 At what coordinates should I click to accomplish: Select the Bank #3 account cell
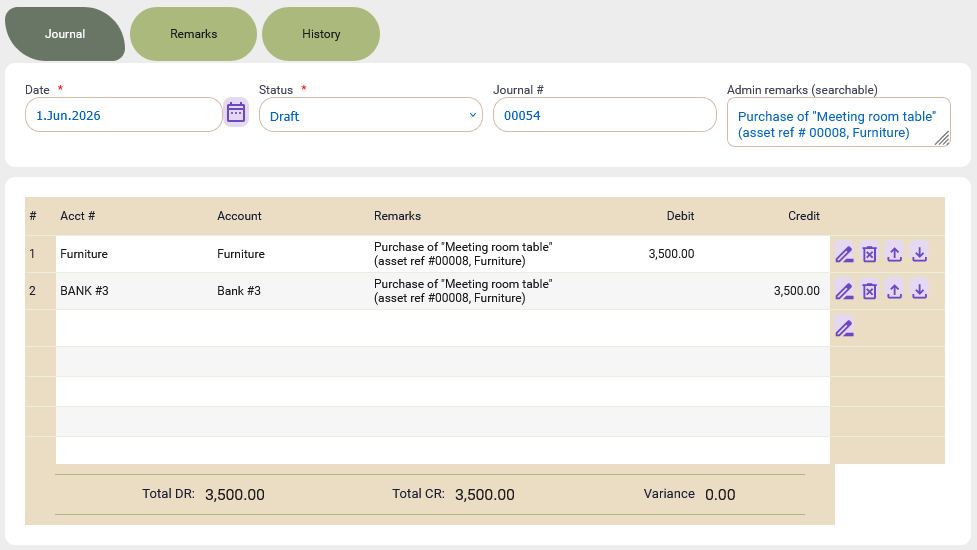coord(239,291)
